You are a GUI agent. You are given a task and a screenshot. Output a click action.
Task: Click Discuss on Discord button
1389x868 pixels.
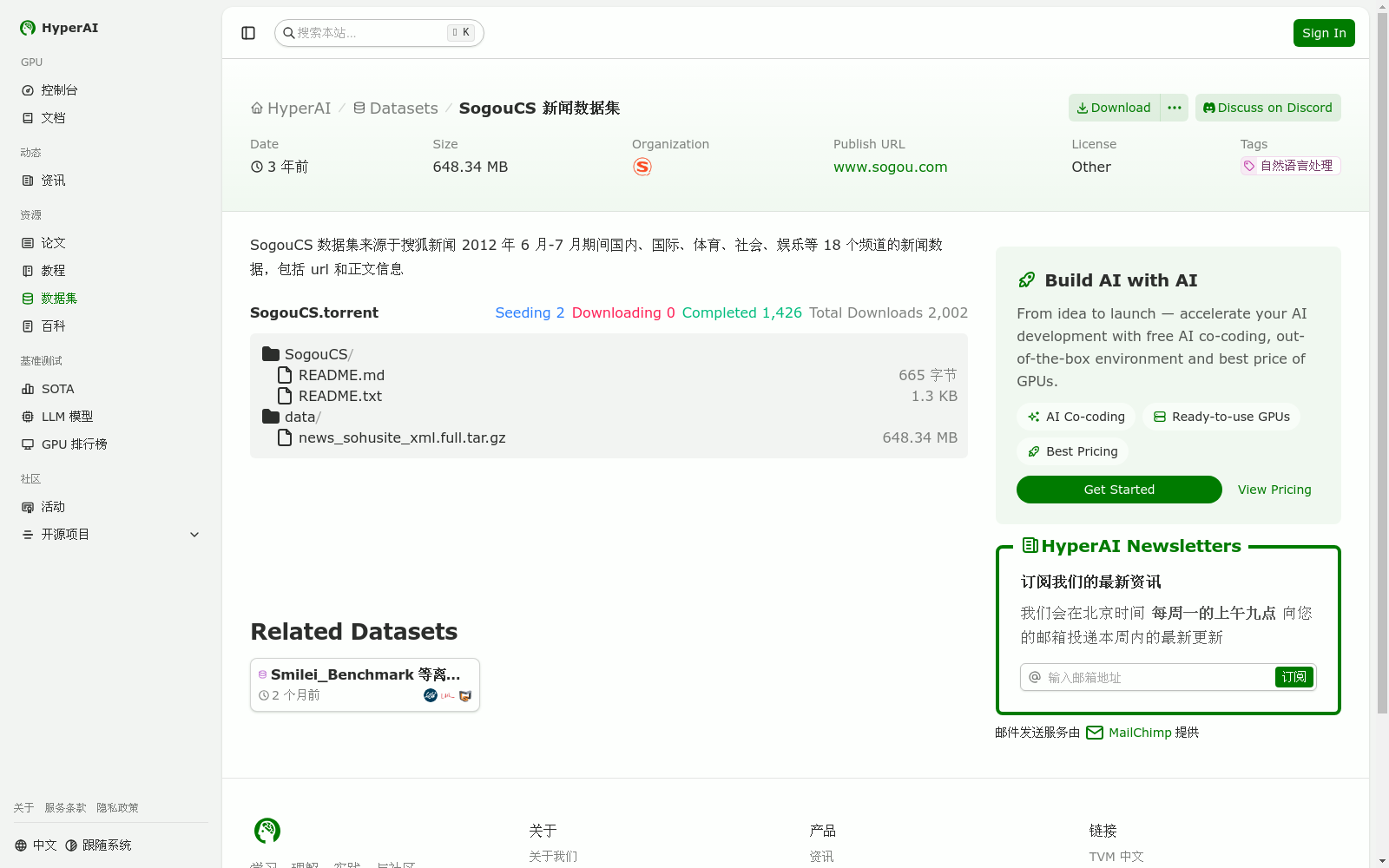(x=1268, y=108)
